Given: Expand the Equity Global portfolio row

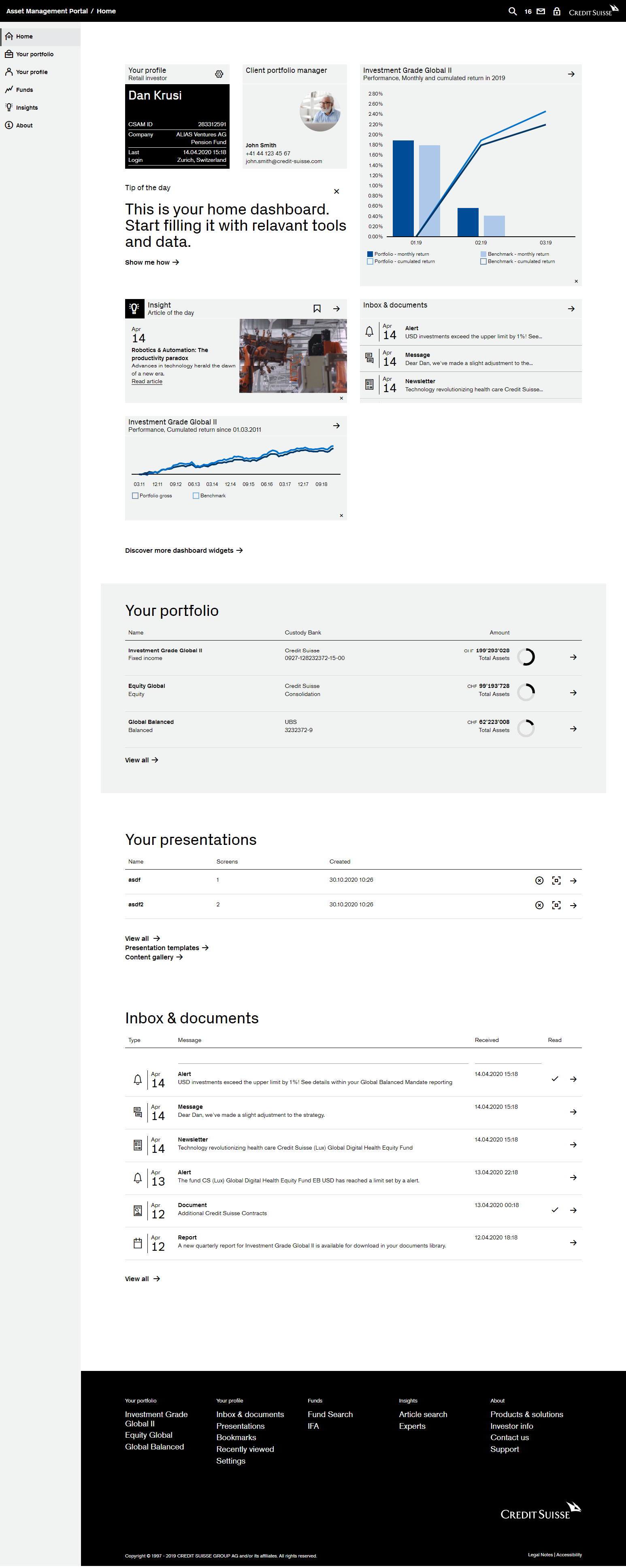Looking at the screenshot, I should click(x=573, y=693).
